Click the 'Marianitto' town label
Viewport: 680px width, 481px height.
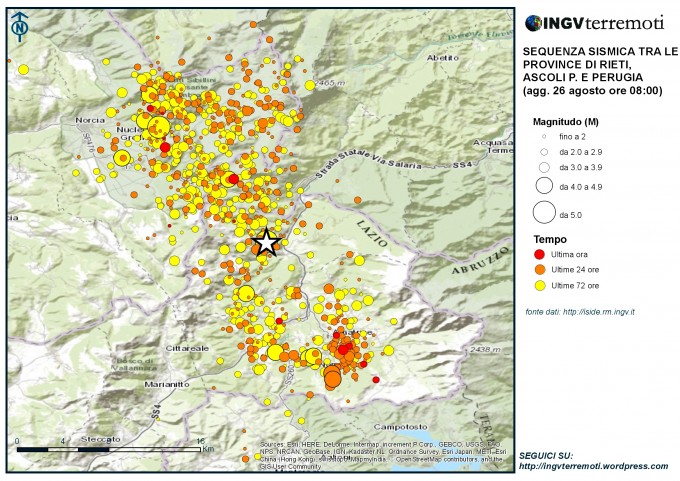pos(137,381)
